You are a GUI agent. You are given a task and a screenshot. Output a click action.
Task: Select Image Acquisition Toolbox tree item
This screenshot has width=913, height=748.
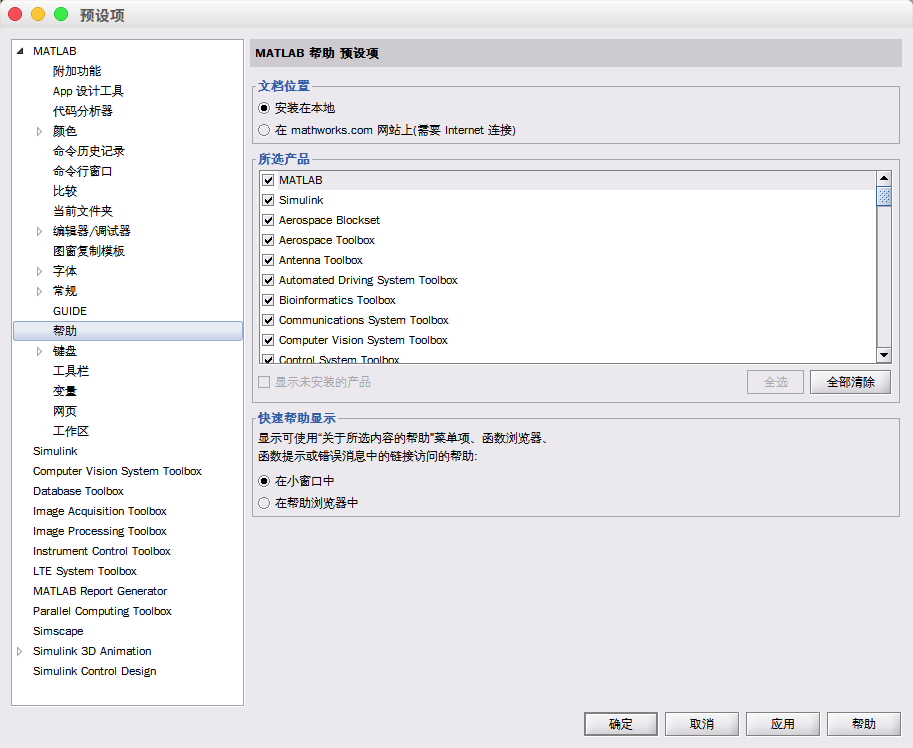100,512
